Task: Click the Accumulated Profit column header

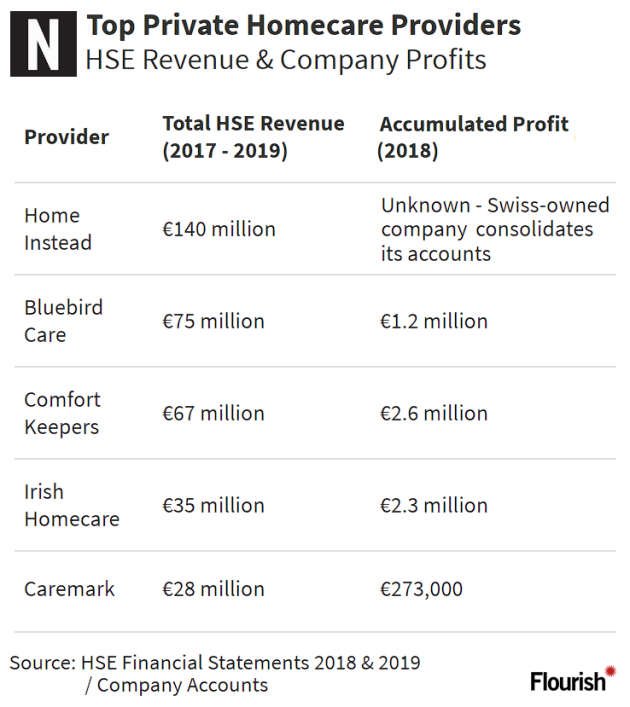Action: [x=474, y=137]
